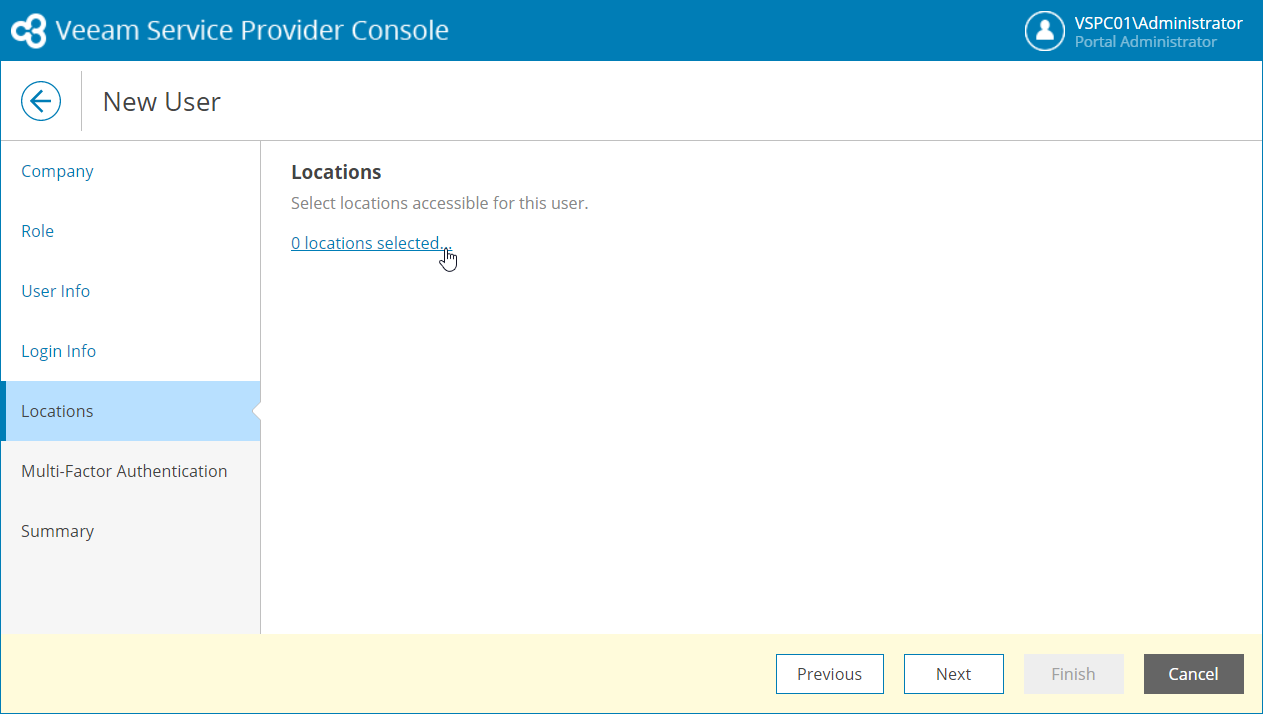Click the Veeam Service Provider Console title
This screenshot has height=714, width=1263.
(252, 31)
